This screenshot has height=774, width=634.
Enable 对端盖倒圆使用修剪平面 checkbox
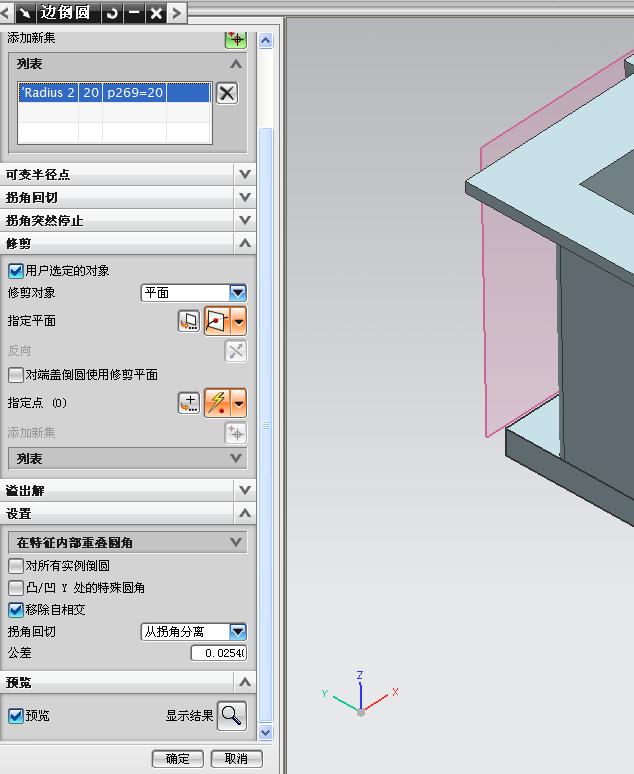(16, 375)
